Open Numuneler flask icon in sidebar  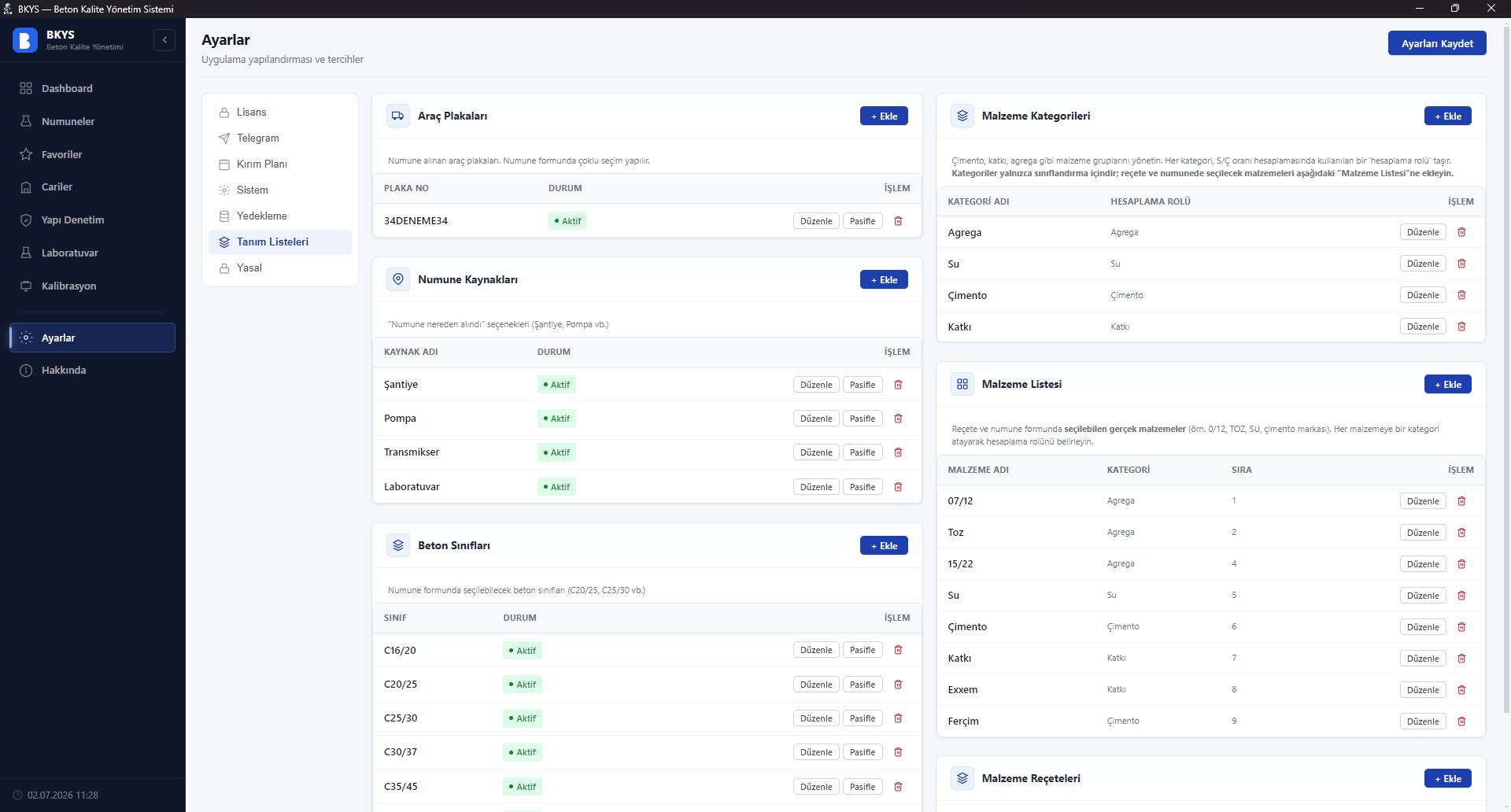tap(26, 121)
